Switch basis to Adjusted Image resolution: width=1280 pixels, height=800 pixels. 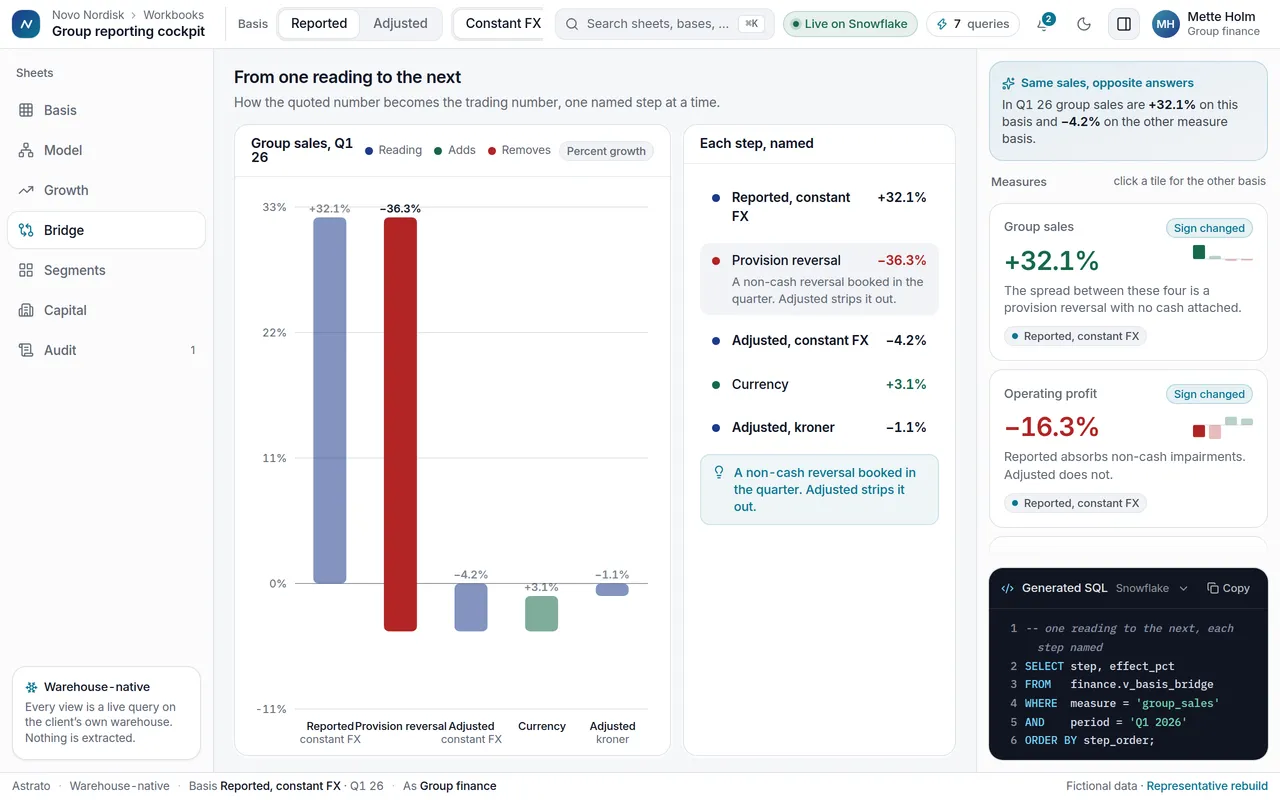point(400,24)
